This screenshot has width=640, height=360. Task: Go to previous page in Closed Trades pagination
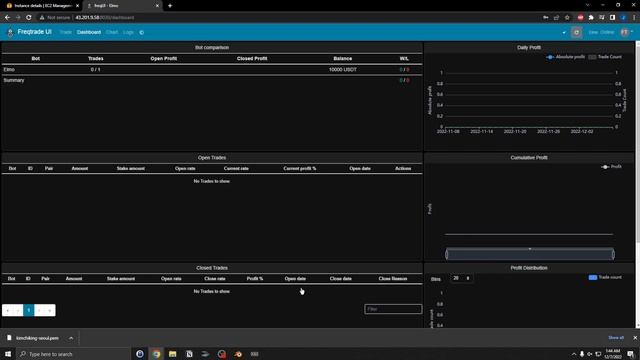(18, 310)
